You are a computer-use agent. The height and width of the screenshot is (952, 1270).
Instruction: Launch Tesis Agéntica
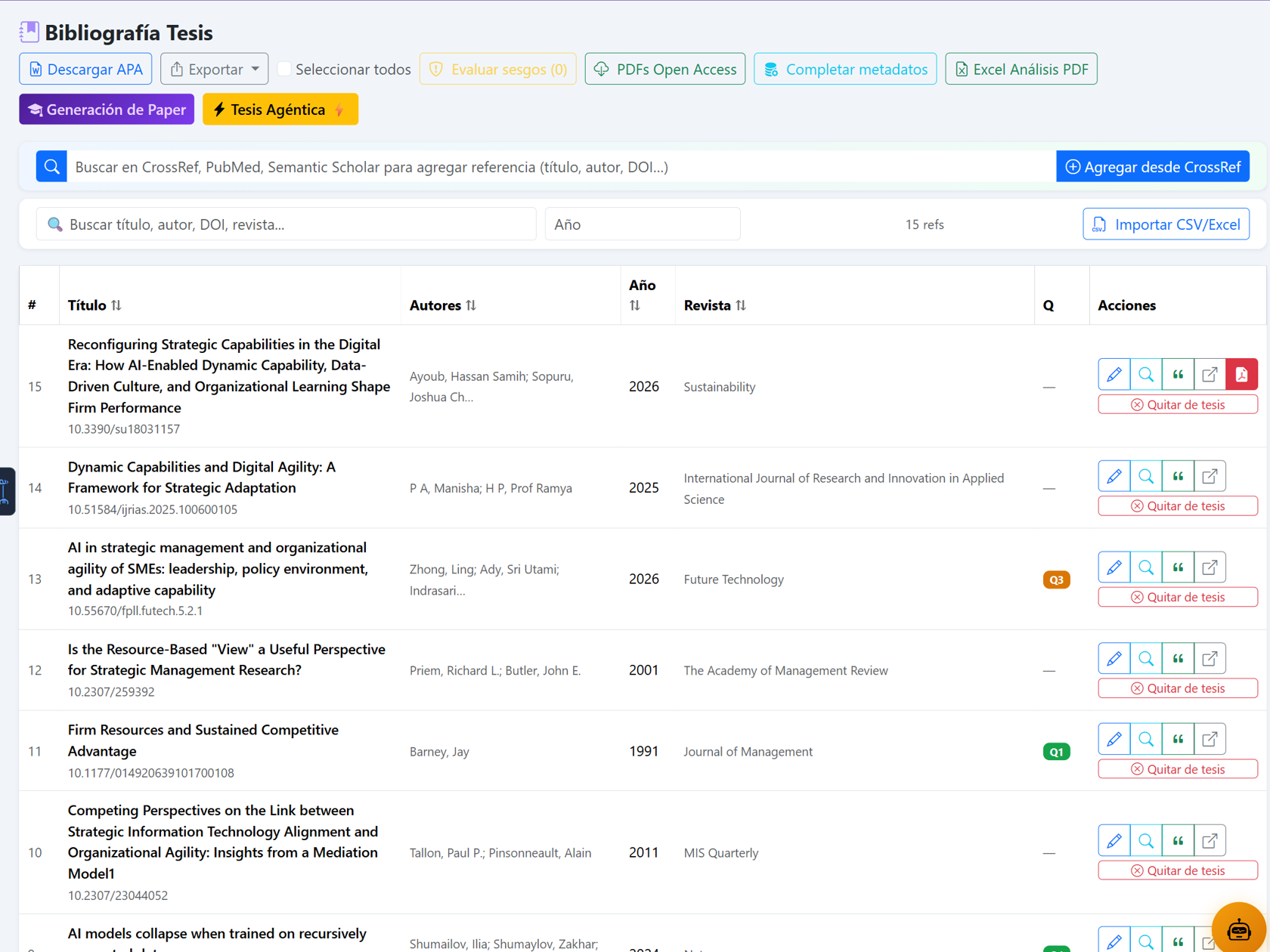(280, 110)
